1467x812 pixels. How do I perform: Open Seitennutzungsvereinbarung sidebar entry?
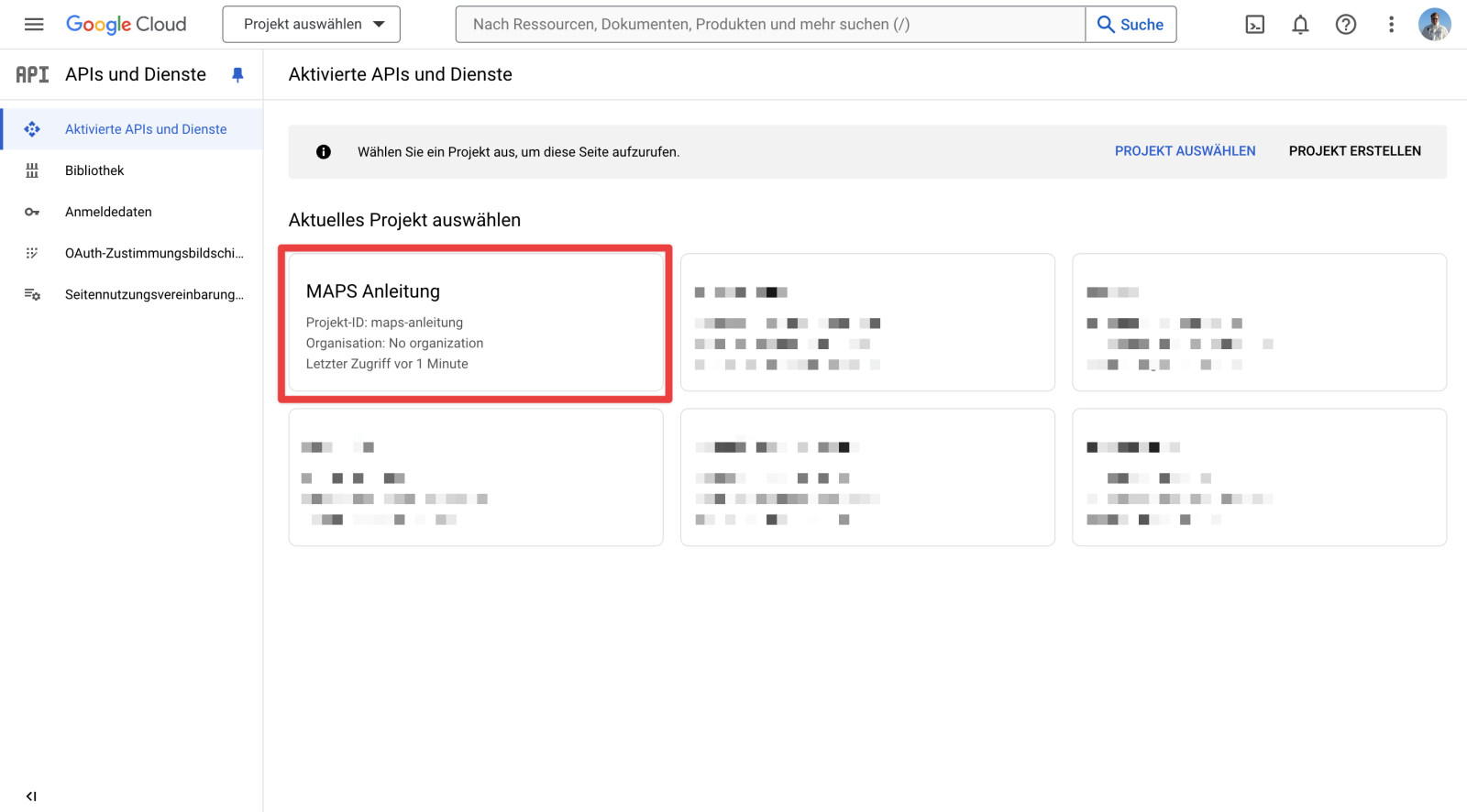(x=132, y=294)
